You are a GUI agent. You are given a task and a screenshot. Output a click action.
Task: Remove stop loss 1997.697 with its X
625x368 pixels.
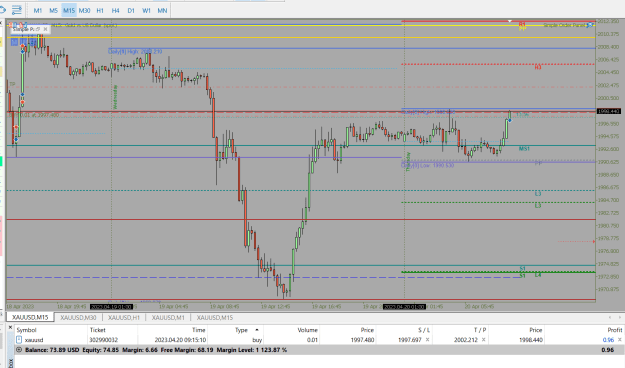427,340
